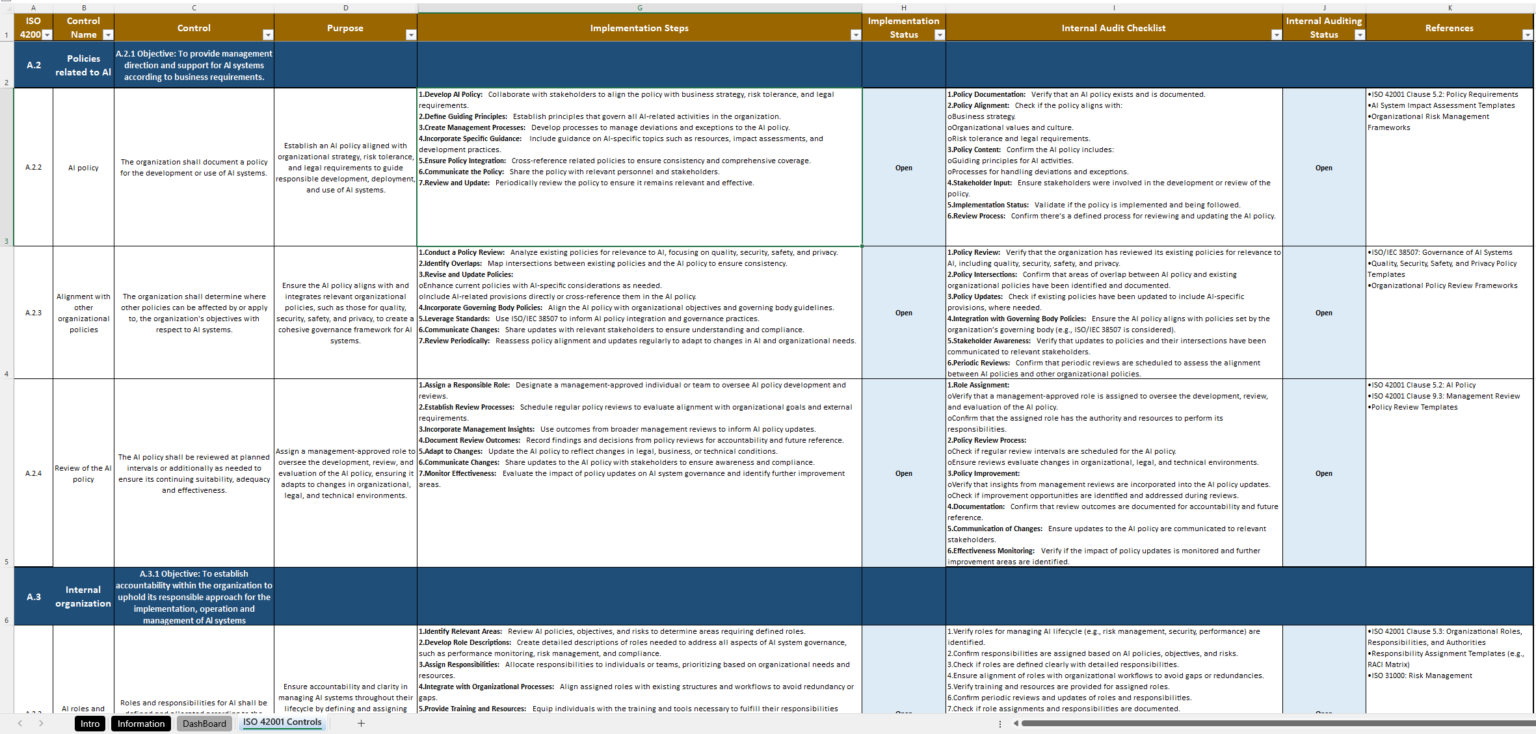Select the AI policy control name cell
Screen dimensions: 1536x734
pos(83,168)
